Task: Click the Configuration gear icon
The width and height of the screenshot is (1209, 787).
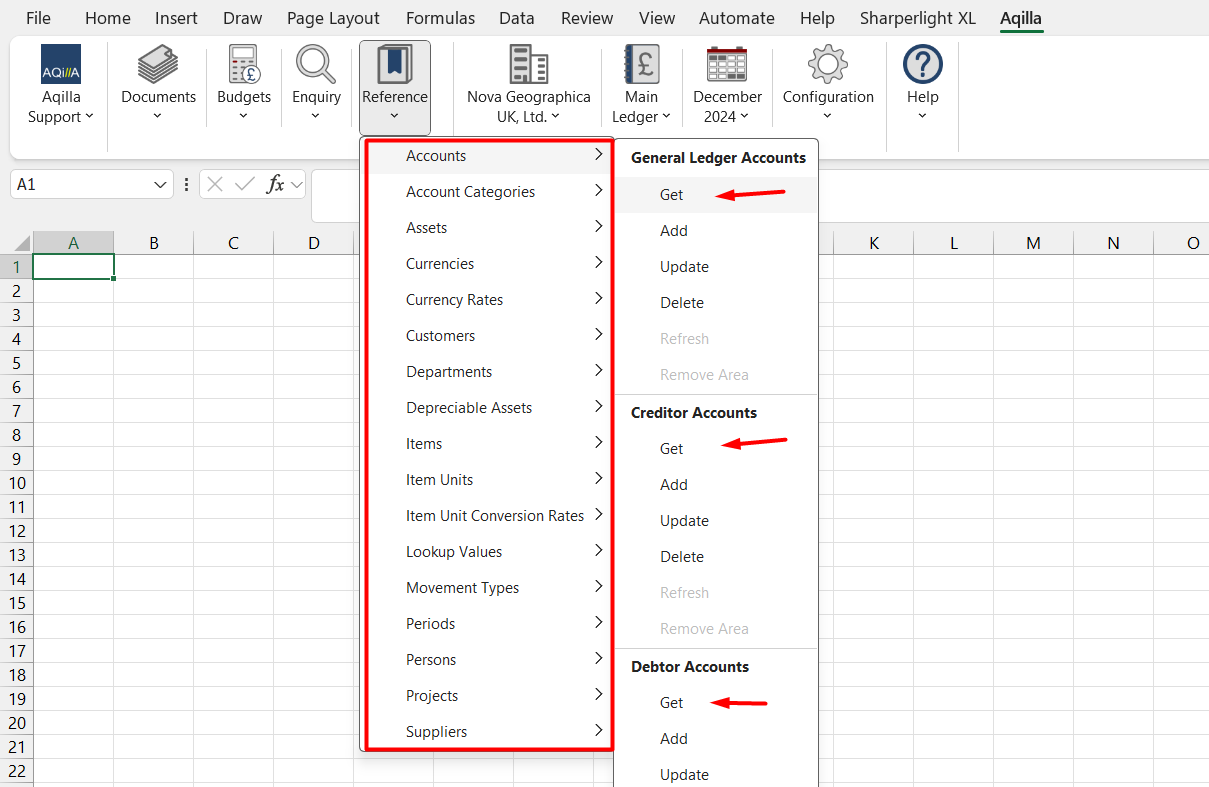Action: [x=828, y=64]
